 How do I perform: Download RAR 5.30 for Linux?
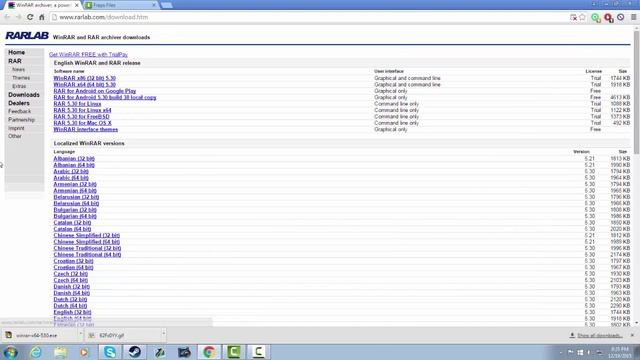(x=77, y=104)
